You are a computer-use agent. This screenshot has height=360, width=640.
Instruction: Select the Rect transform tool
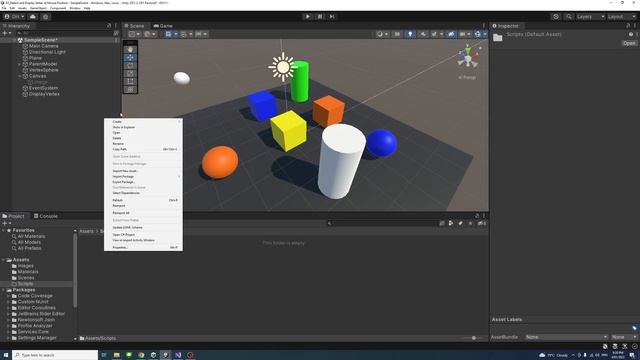tap(130, 82)
